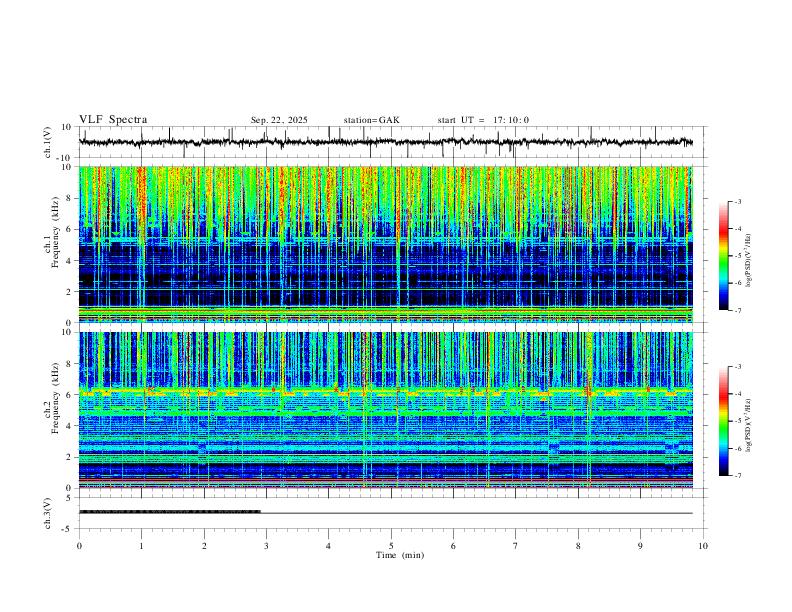
Task: Click the 'VLF Spectra' title text
Action: tap(113, 120)
